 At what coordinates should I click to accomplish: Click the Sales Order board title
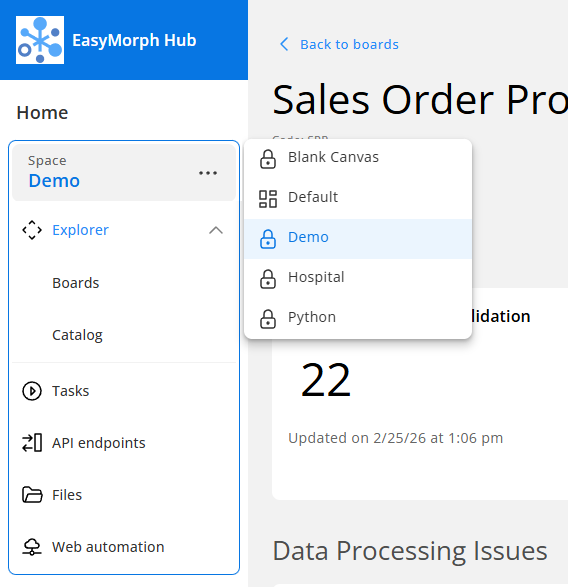(x=420, y=100)
